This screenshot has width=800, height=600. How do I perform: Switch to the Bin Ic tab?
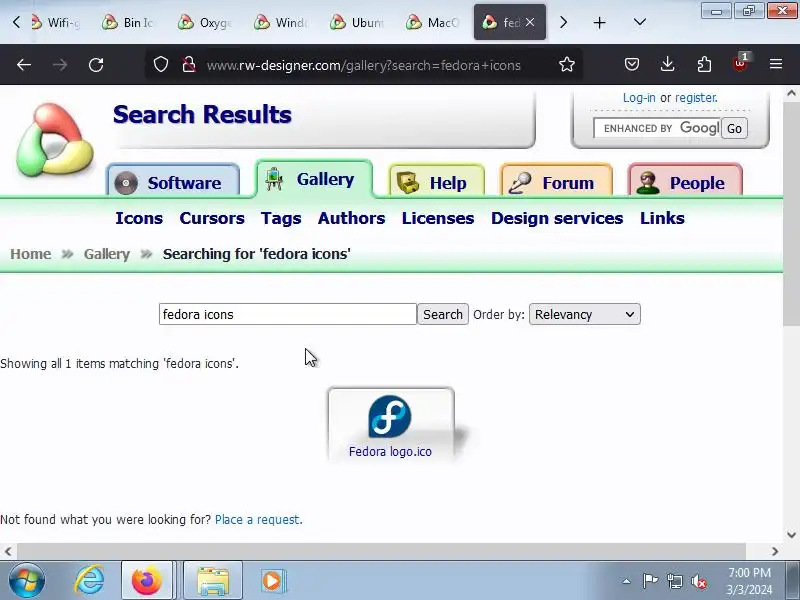pyautogui.click(x=128, y=22)
